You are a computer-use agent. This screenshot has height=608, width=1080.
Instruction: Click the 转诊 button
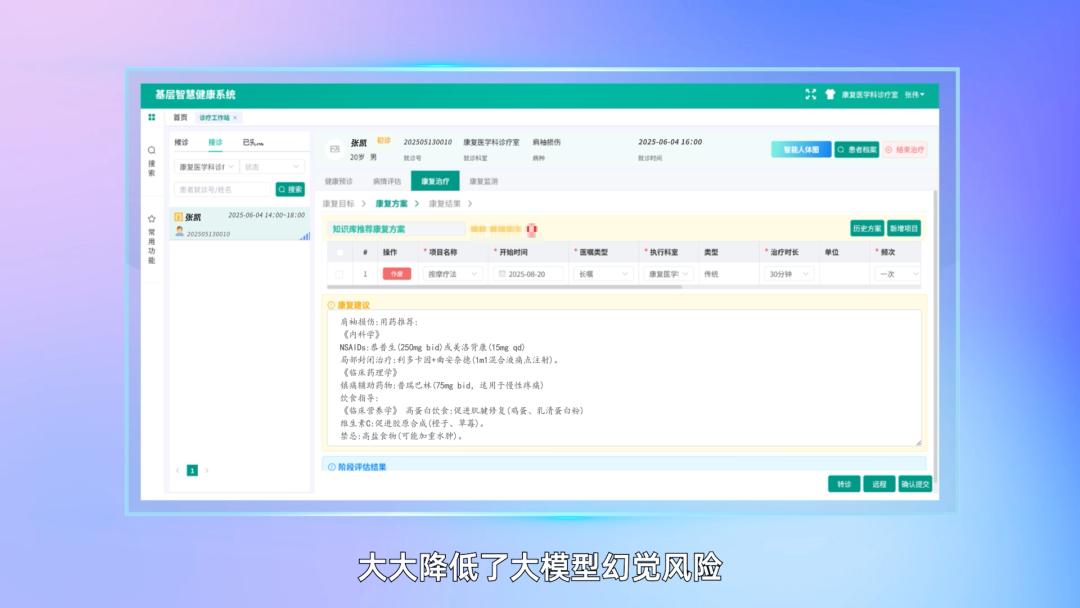(844, 484)
